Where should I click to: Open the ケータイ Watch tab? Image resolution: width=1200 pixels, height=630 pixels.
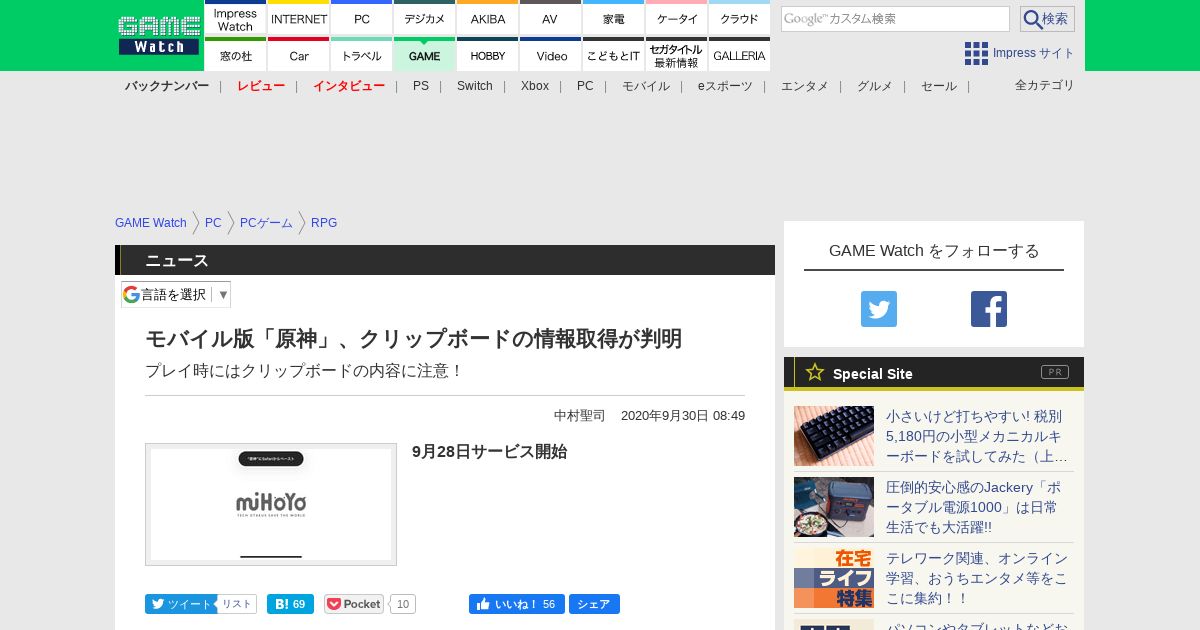(x=676, y=18)
